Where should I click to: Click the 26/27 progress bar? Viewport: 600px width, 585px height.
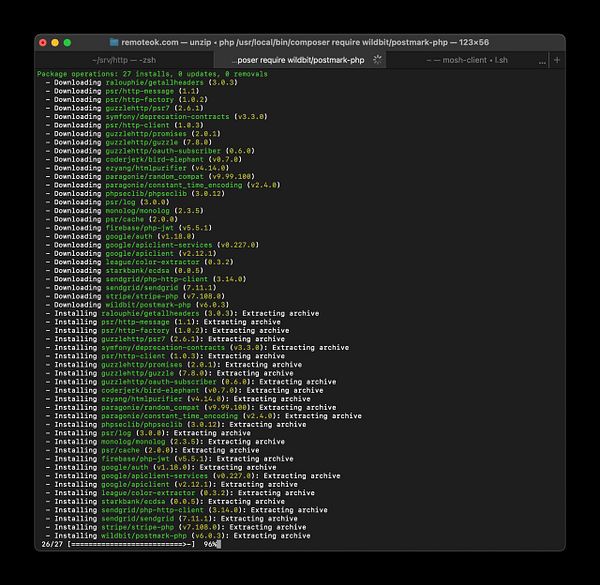click(131, 544)
